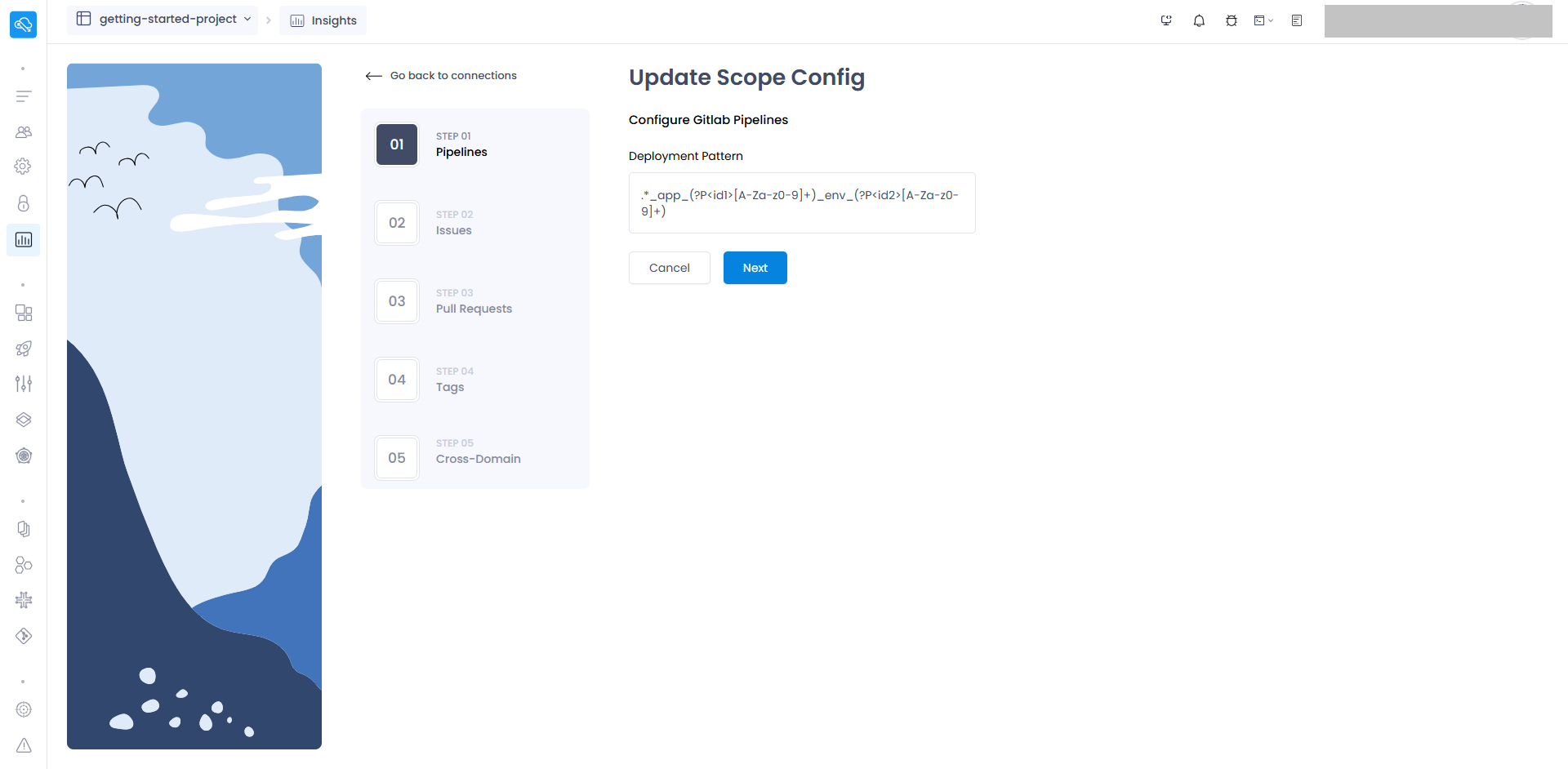Click the Cancel button
1568x769 pixels.
(x=670, y=268)
